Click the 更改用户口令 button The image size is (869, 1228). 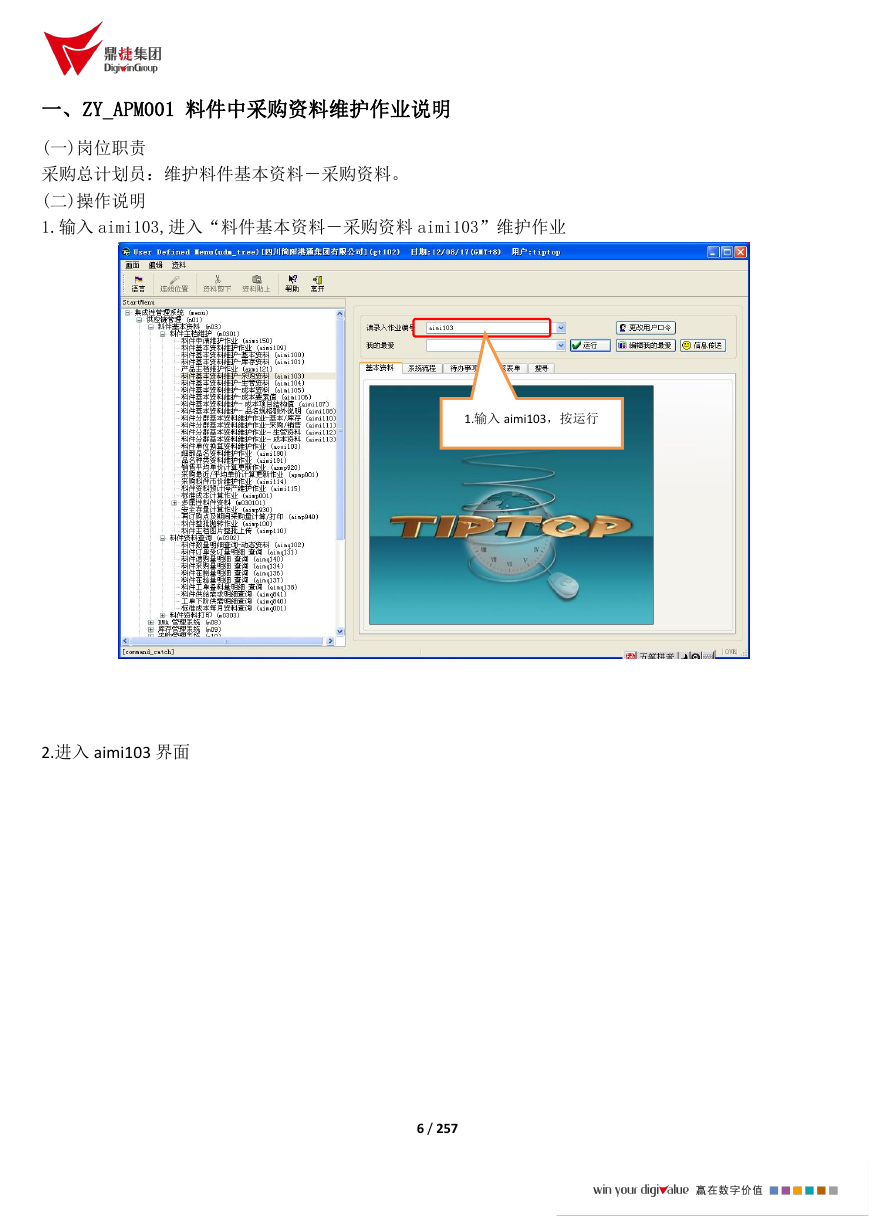pos(646,327)
